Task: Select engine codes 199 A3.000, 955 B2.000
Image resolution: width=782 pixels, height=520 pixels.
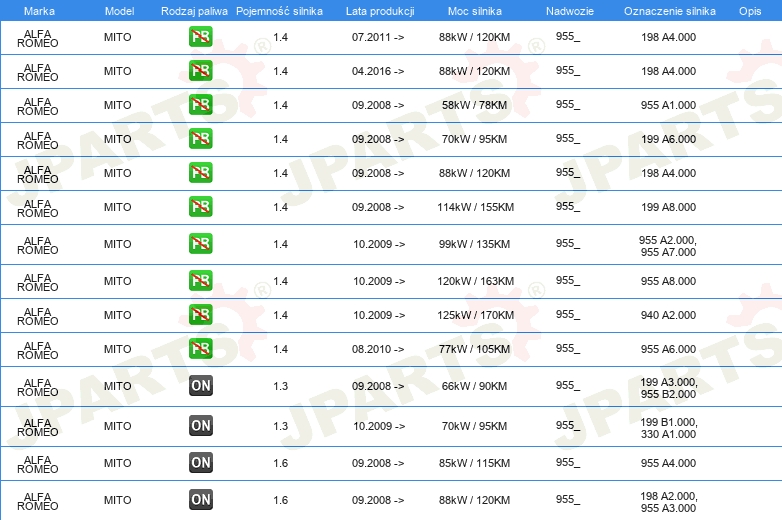Action: (x=669, y=388)
